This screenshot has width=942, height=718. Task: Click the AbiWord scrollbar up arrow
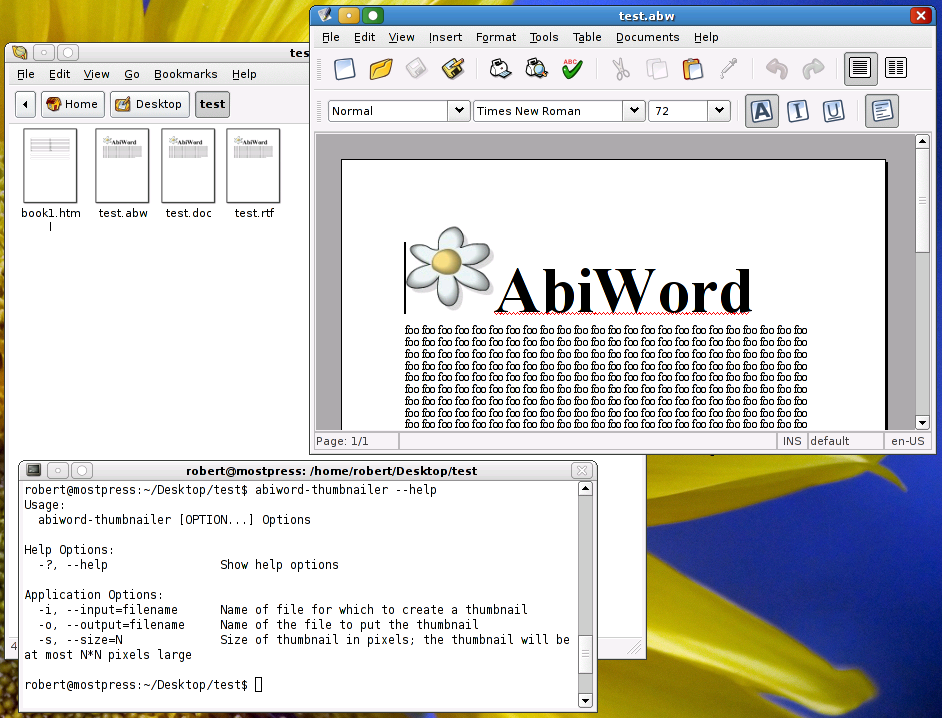click(x=922, y=142)
